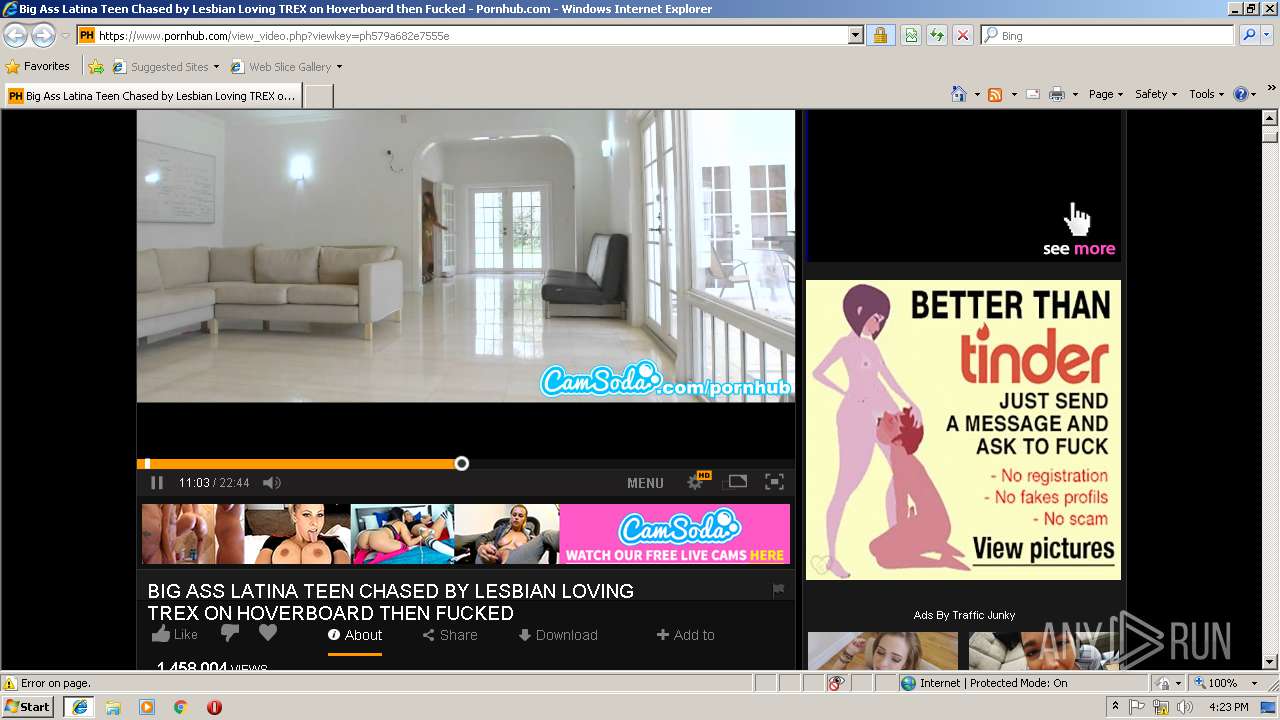Screen dimensions: 1280x720
Task: Go back using the browser Back arrow
Action: 16,36
